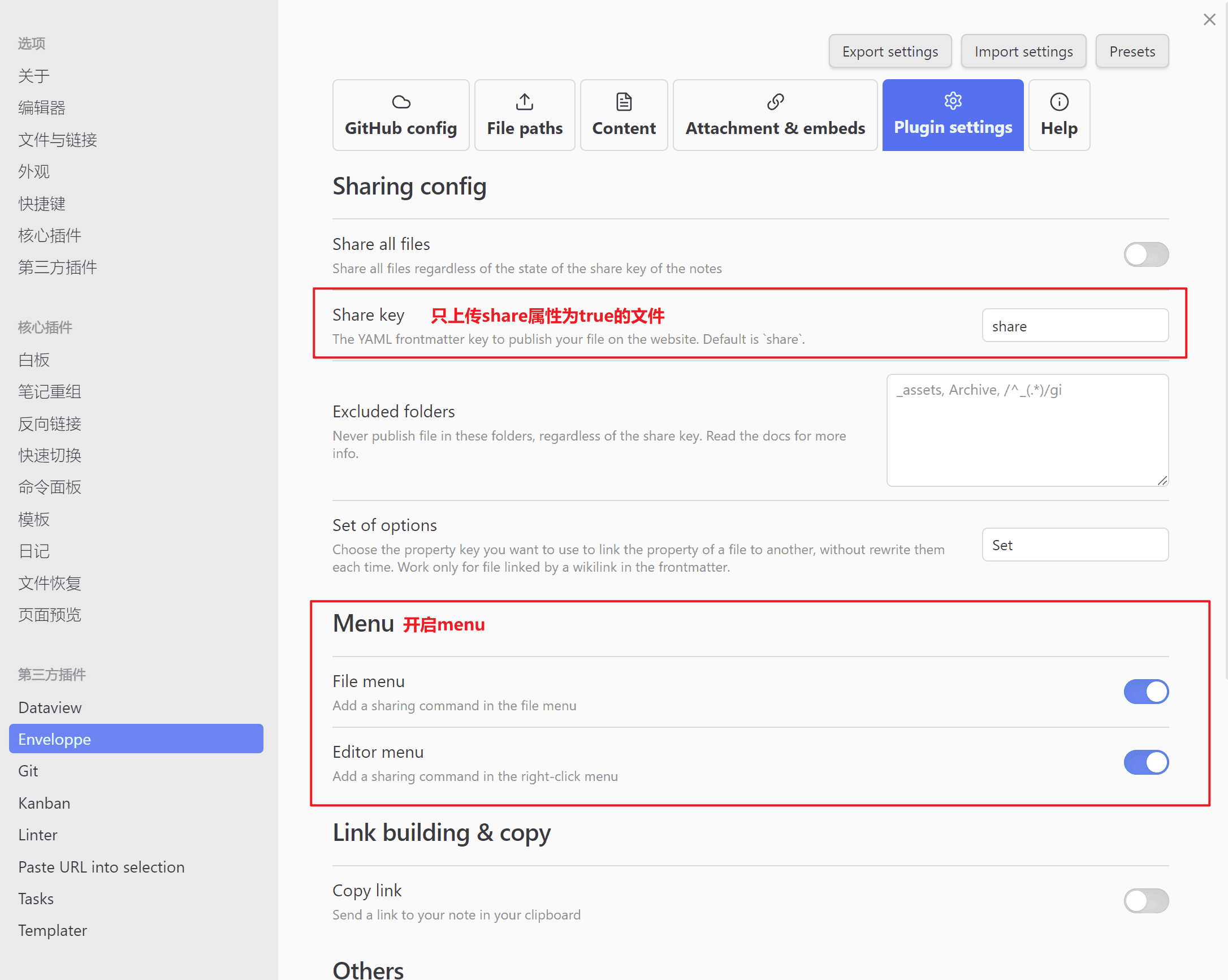Click Import settings button

1023,51
